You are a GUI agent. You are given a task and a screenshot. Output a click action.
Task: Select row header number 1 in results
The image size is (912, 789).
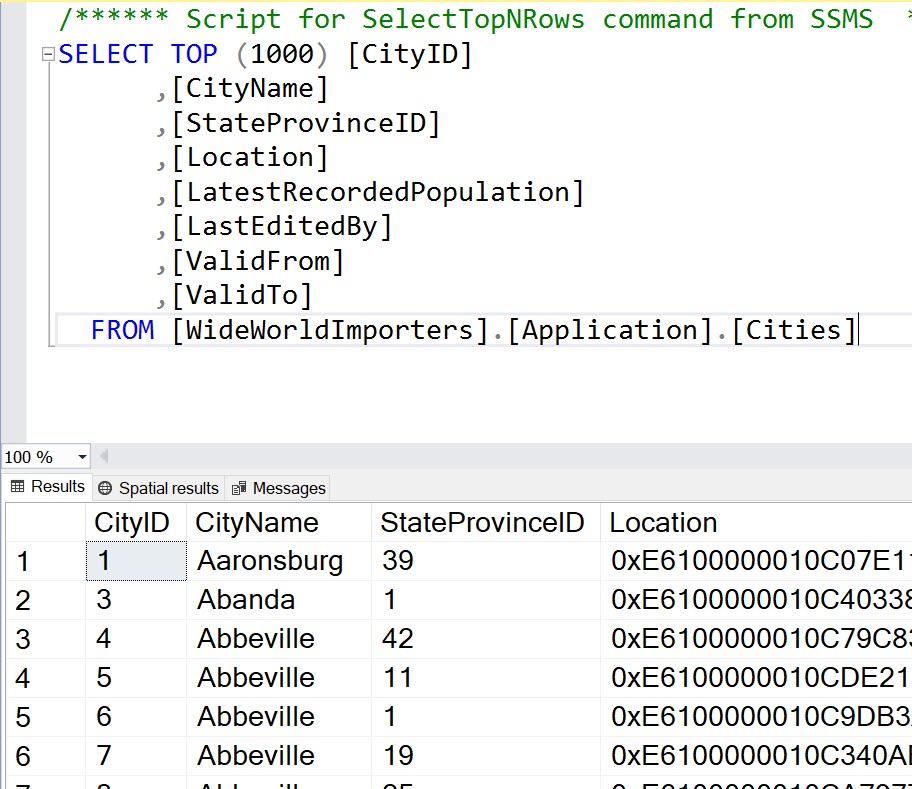click(x=46, y=561)
